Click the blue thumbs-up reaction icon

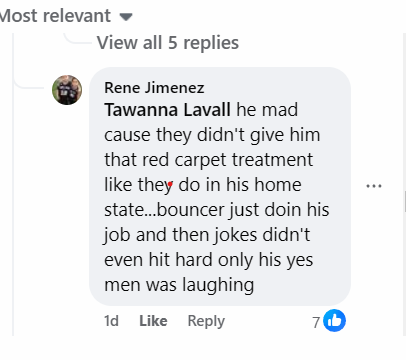tap(334, 320)
